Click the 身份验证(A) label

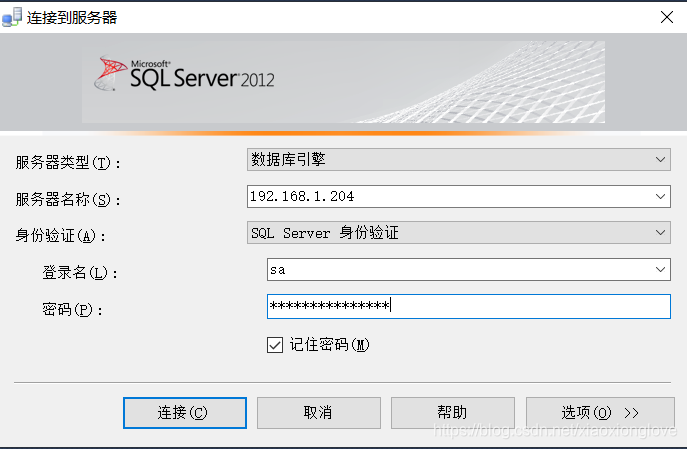point(60,236)
